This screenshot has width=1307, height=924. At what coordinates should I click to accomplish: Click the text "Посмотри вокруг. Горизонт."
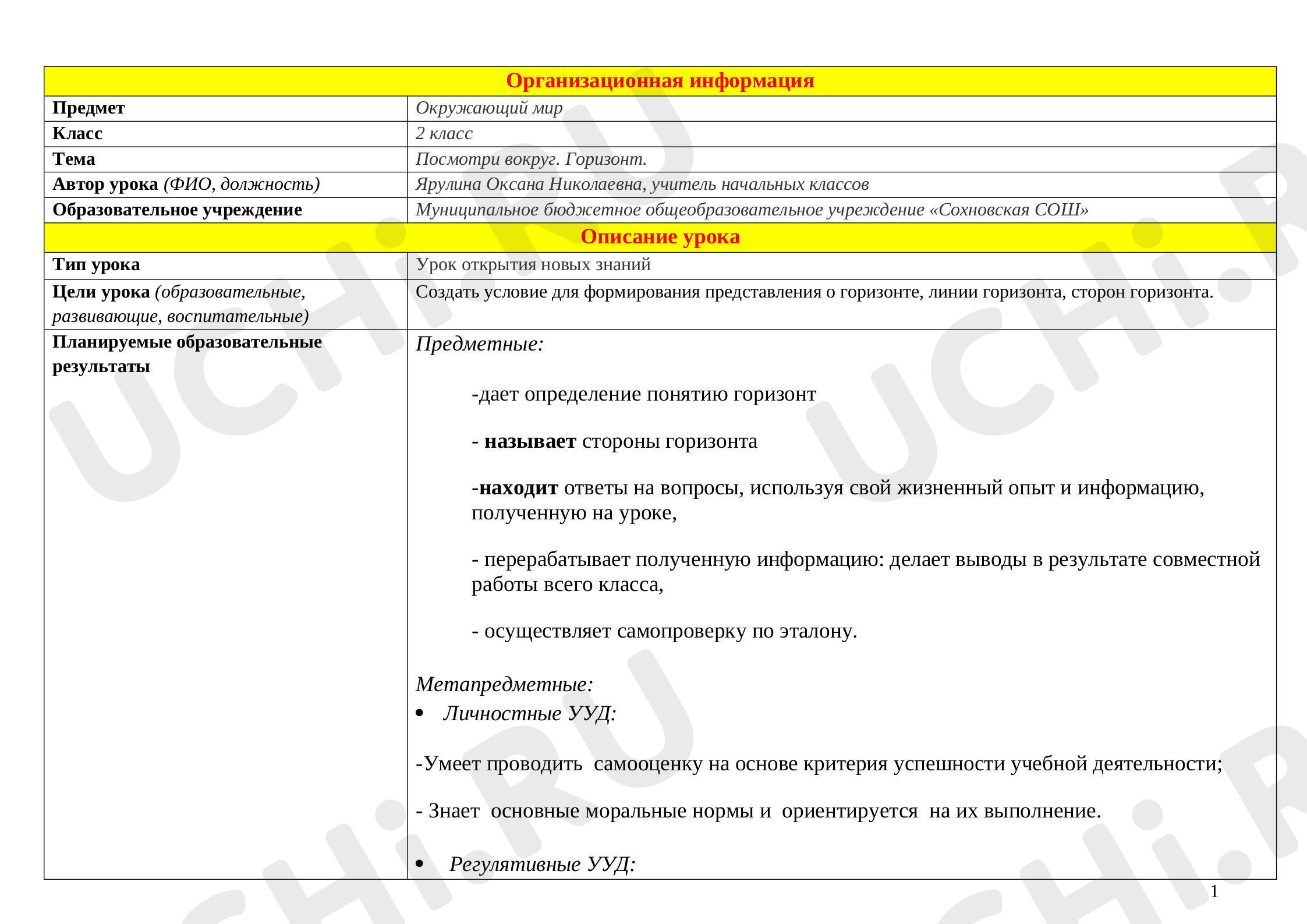point(531,159)
